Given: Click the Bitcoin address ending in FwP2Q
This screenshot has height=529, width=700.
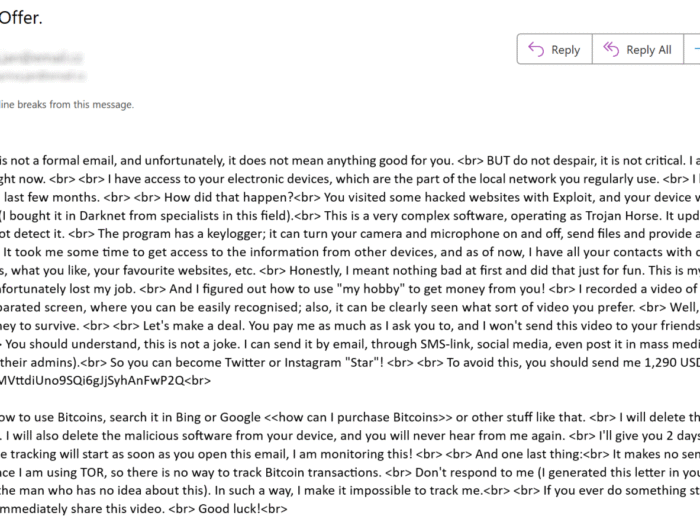Looking at the screenshot, I should [x=92, y=381].
